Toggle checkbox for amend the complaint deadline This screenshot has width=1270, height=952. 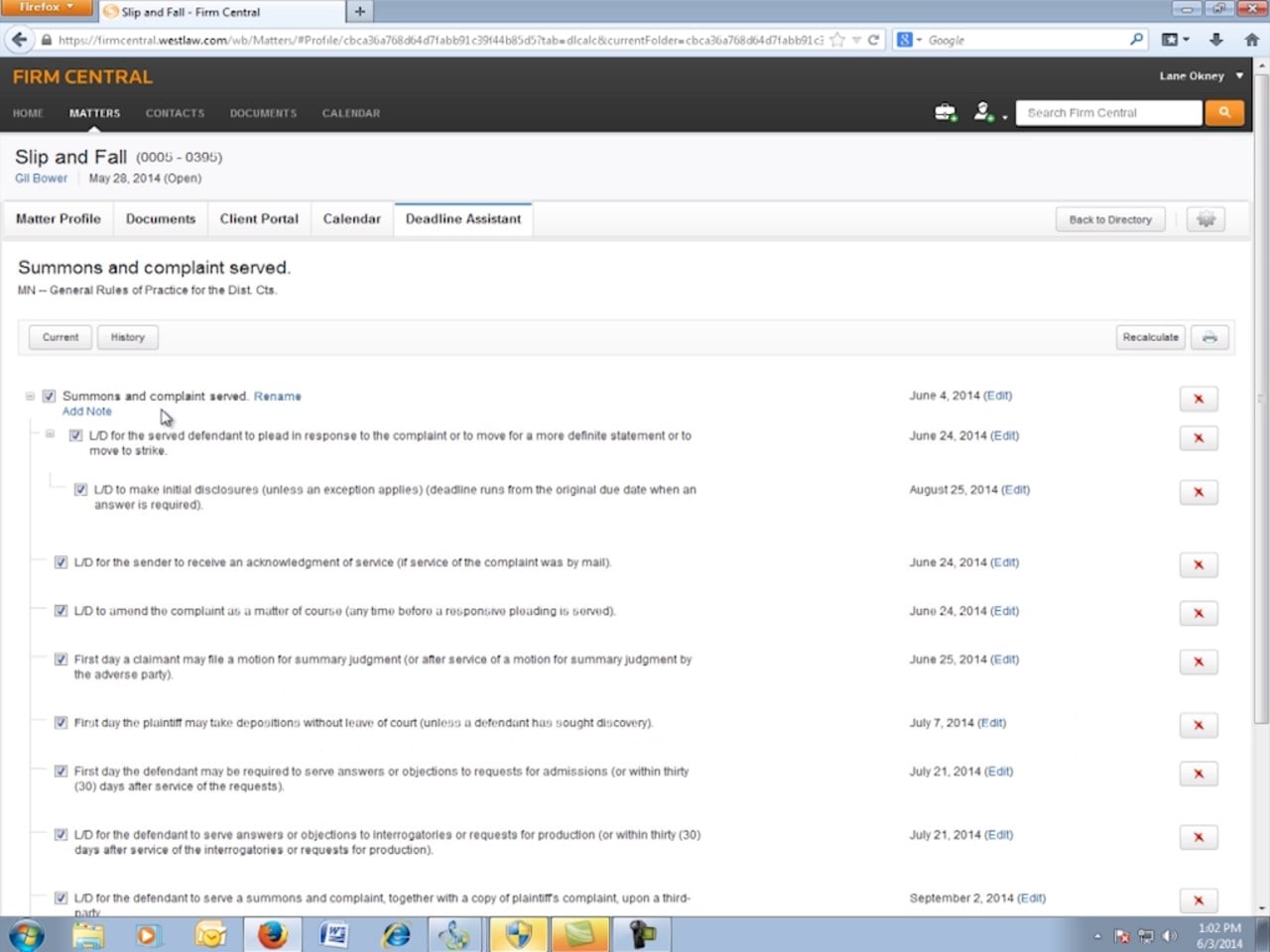click(61, 611)
